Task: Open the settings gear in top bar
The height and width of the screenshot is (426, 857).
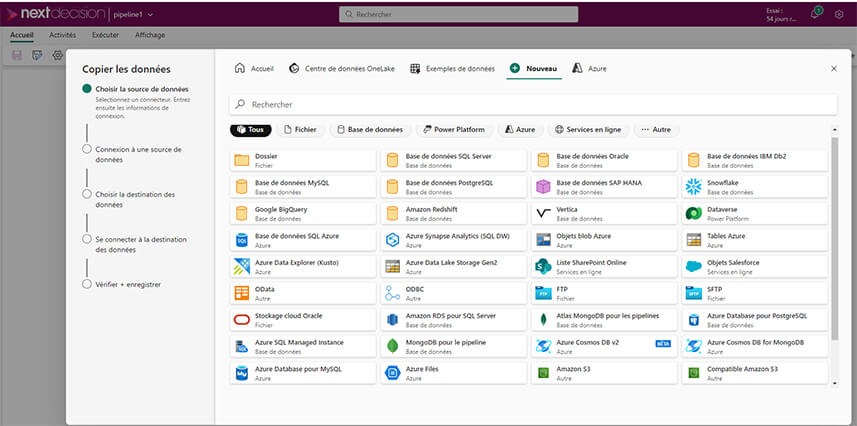Action: 839,15
